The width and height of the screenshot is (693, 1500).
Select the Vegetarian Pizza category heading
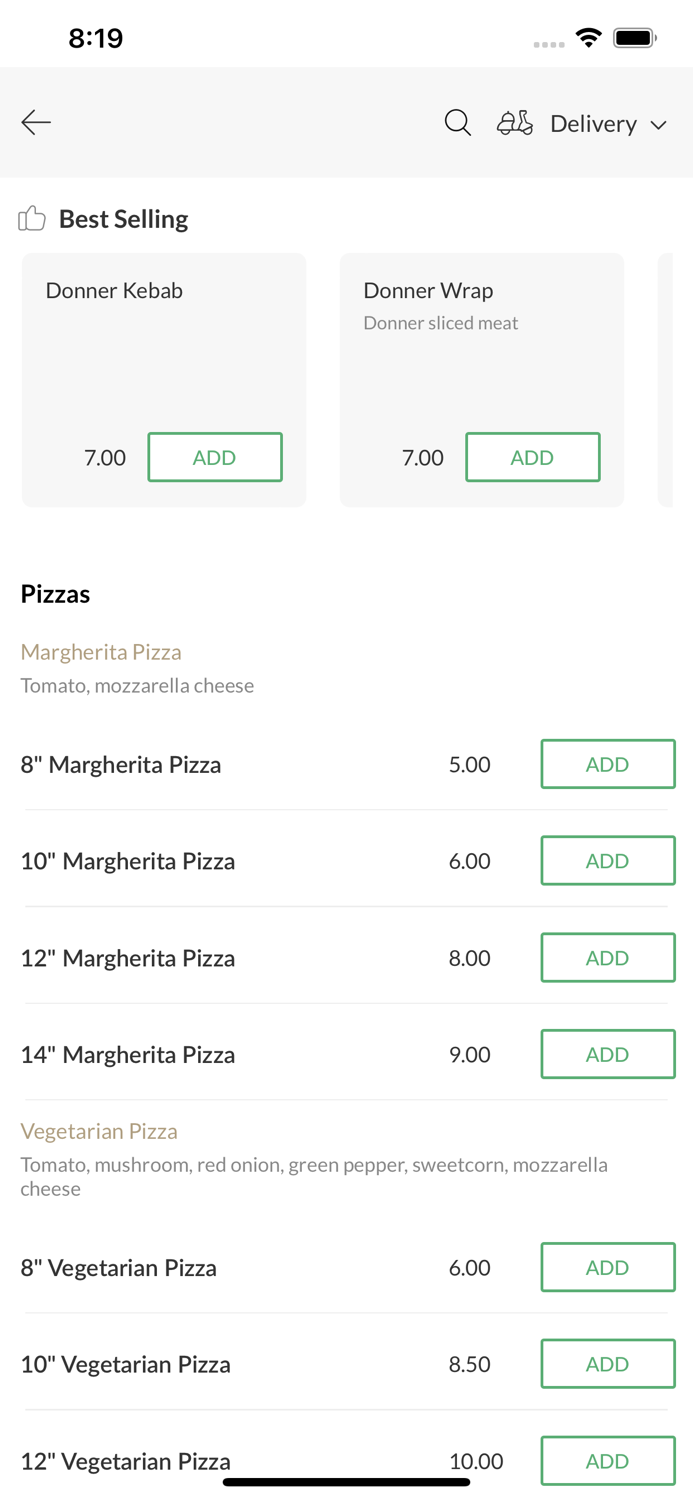99,1131
